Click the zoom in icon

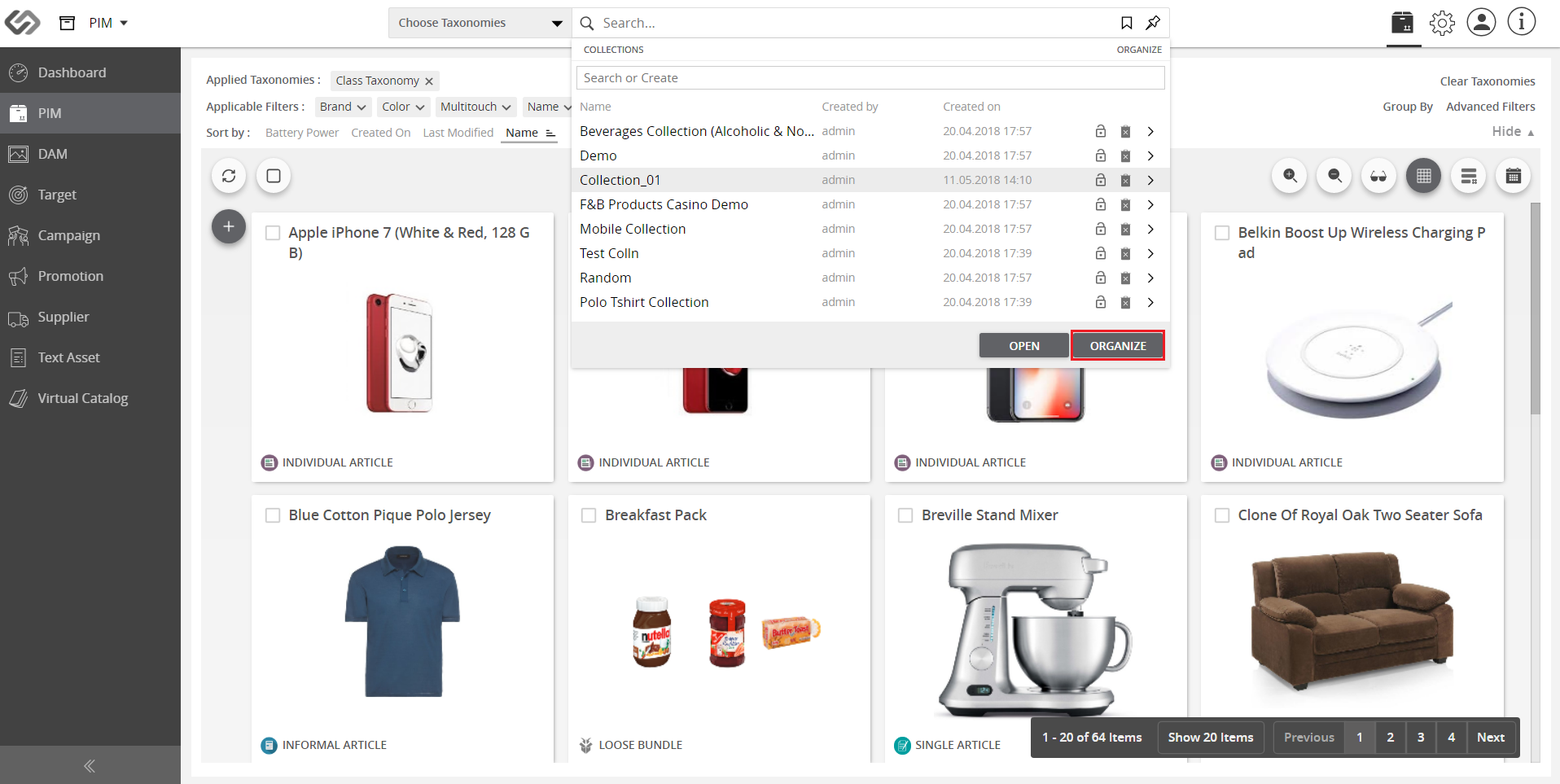(x=1290, y=176)
